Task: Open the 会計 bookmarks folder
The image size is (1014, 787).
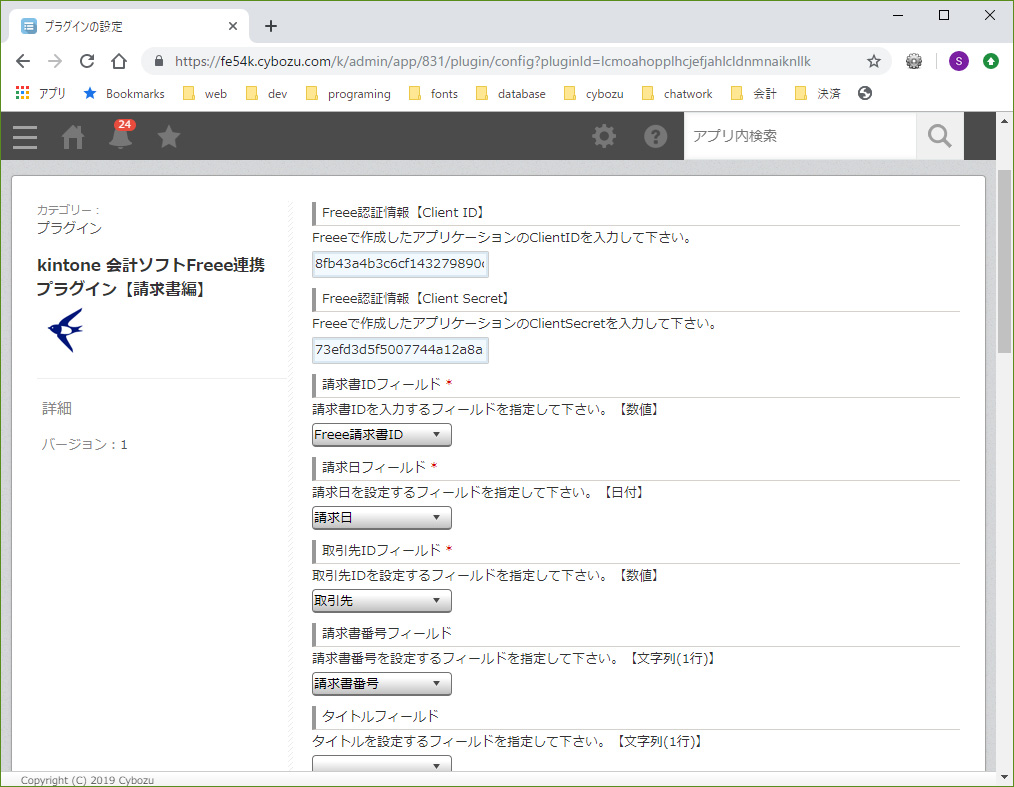Action: coord(754,94)
